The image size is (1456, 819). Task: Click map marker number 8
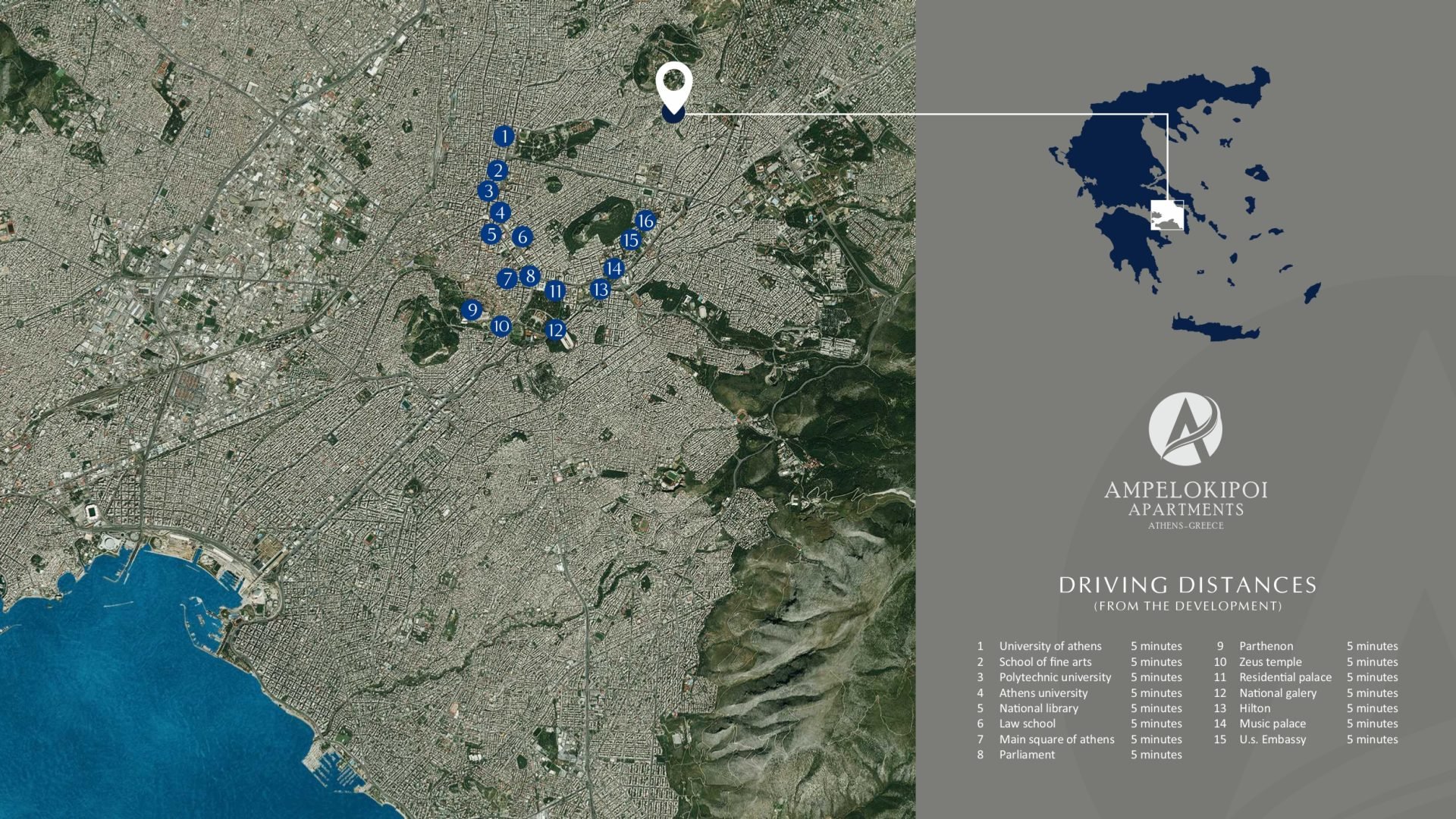(x=530, y=276)
